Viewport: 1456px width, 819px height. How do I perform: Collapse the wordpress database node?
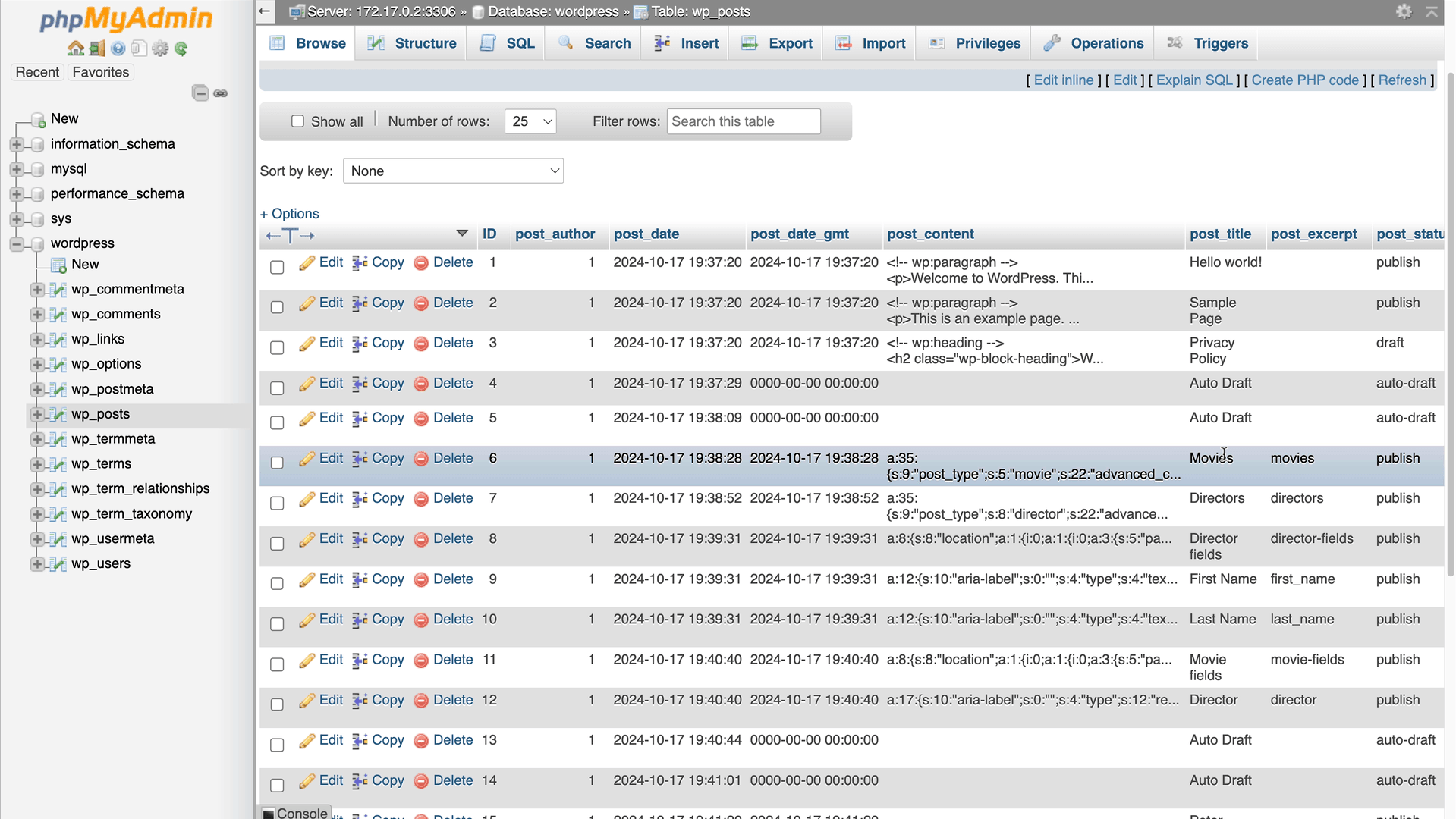point(17,244)
